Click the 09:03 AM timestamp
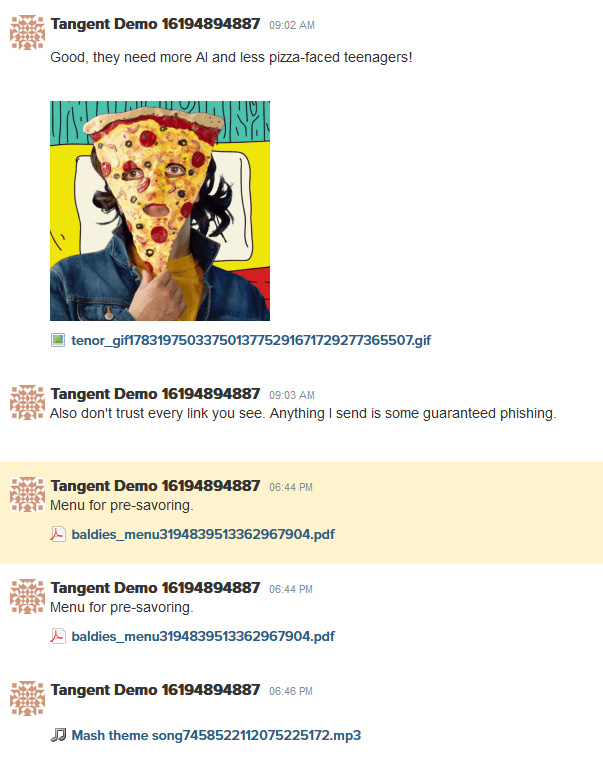Image resolution: width=603 pixels, height=757 pixels. 292,395
